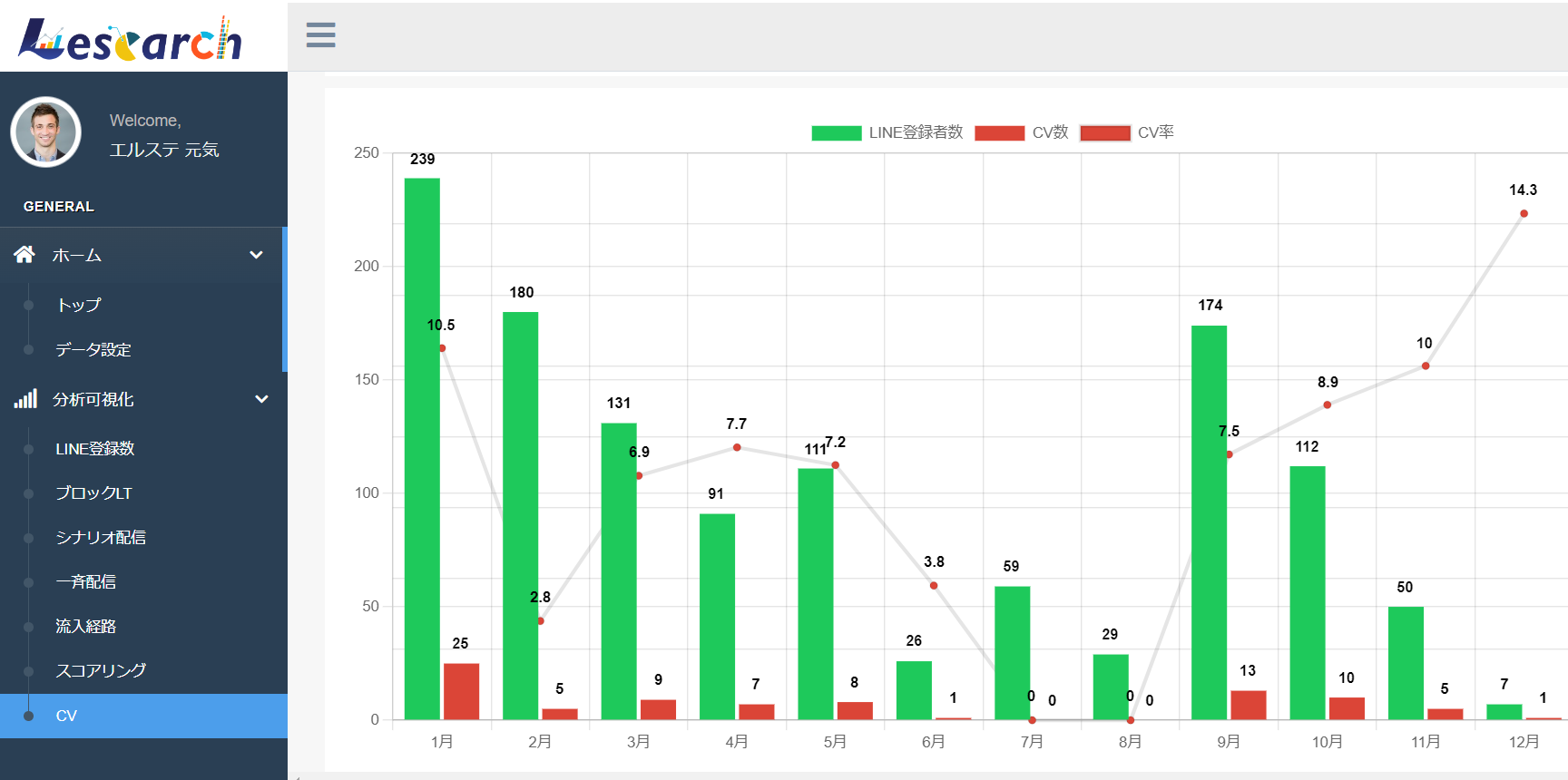This screenshot has height=780, width=1568.
Task: Navigate to 流入経路 page
Action: point(86,626)
